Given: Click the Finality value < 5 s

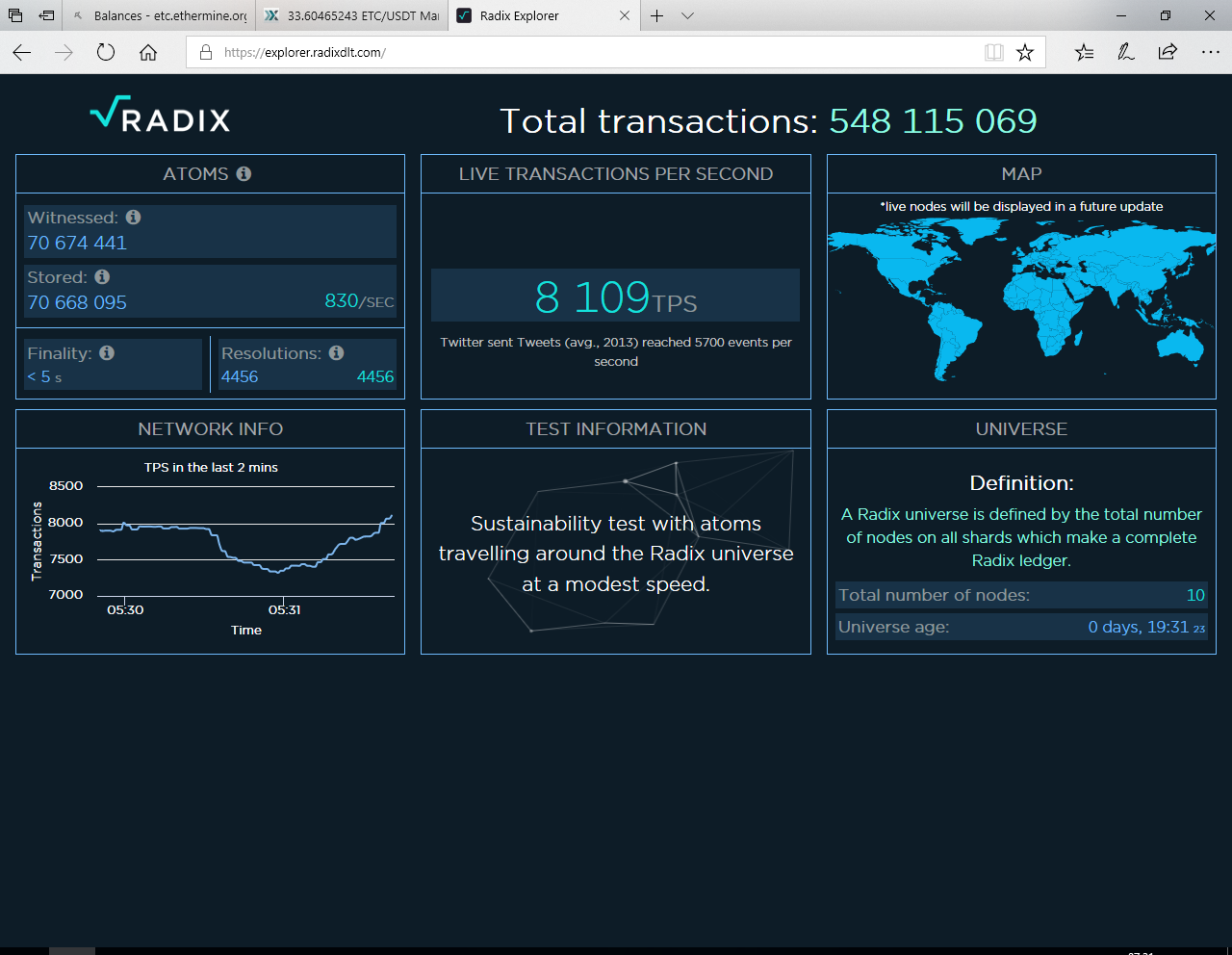Looking at the screenshot, I should [44, 376].
